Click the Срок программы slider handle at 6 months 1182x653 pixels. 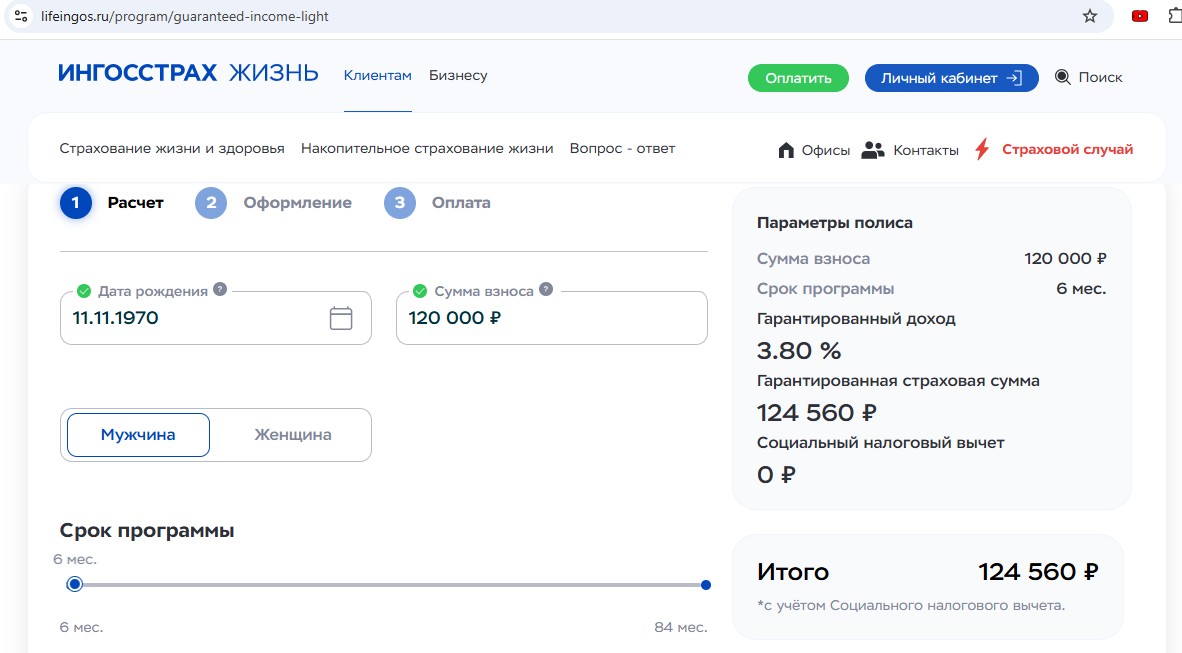point(74,585)
